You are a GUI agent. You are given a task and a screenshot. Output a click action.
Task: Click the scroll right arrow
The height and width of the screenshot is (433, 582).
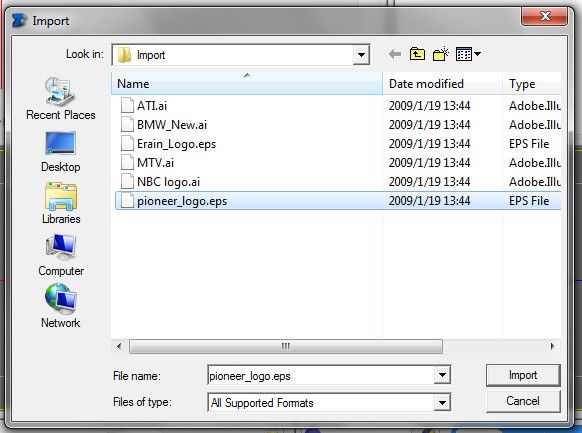[x=552, y=347]
